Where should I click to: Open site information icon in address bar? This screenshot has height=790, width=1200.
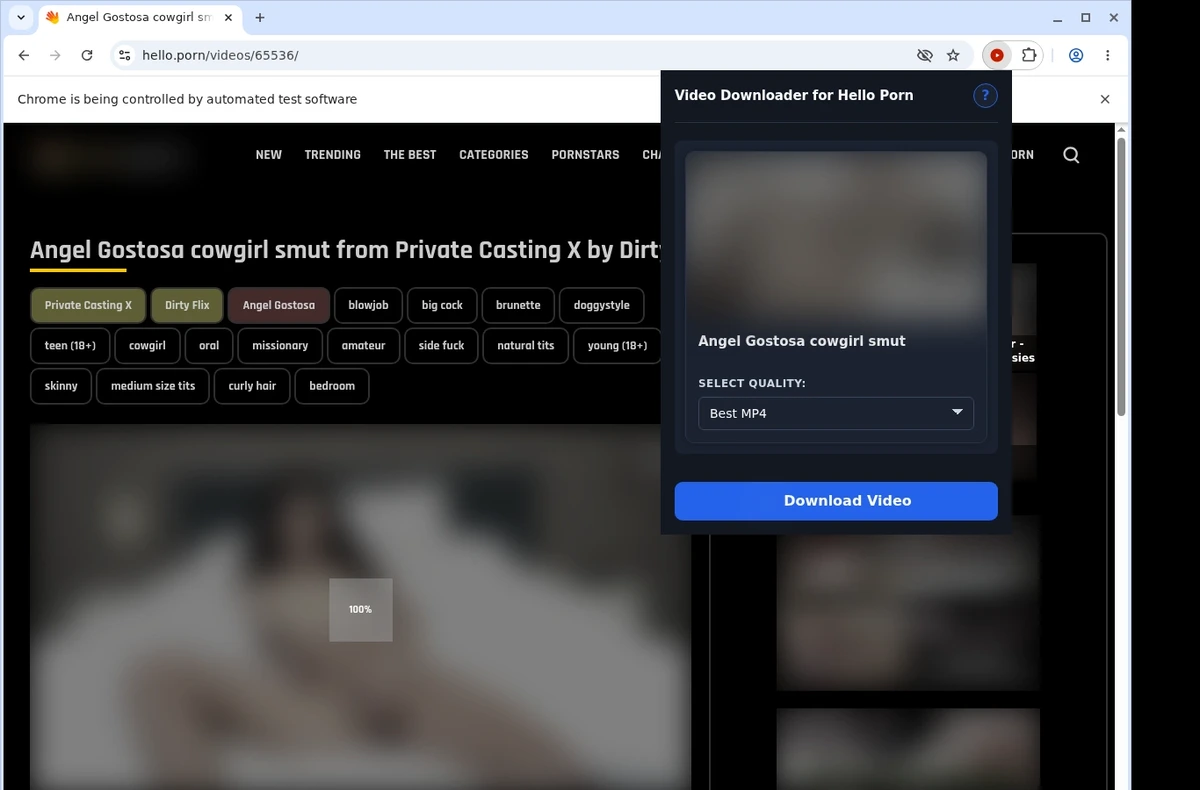(x=124, y=56)
